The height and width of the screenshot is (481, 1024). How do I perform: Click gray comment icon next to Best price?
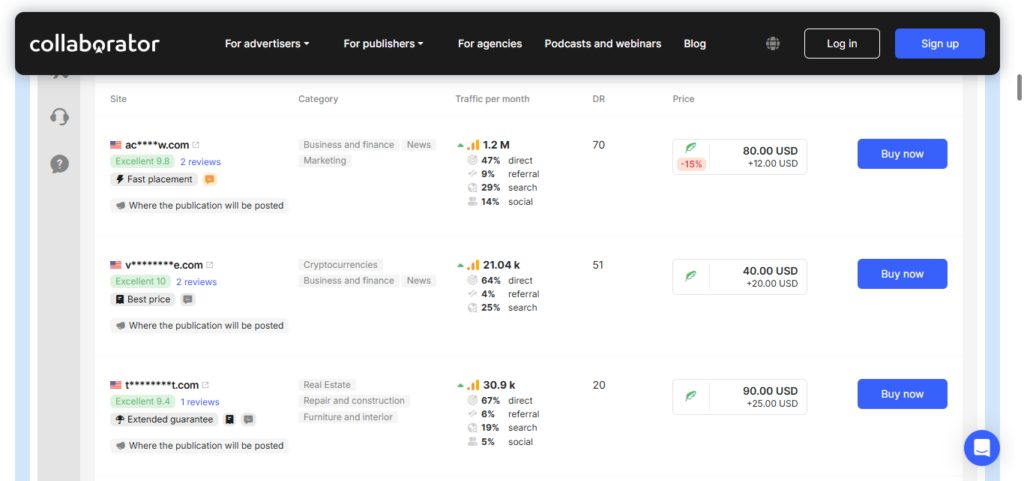tap(188, 299)
